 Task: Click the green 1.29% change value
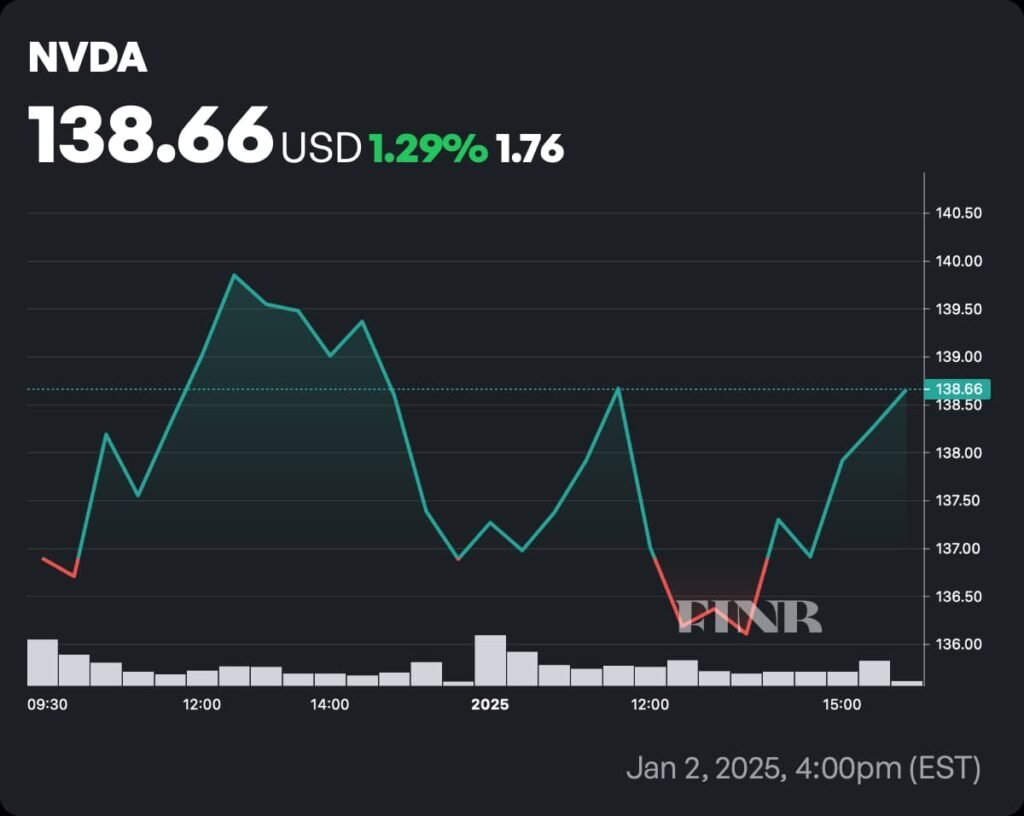click(428, 149)
